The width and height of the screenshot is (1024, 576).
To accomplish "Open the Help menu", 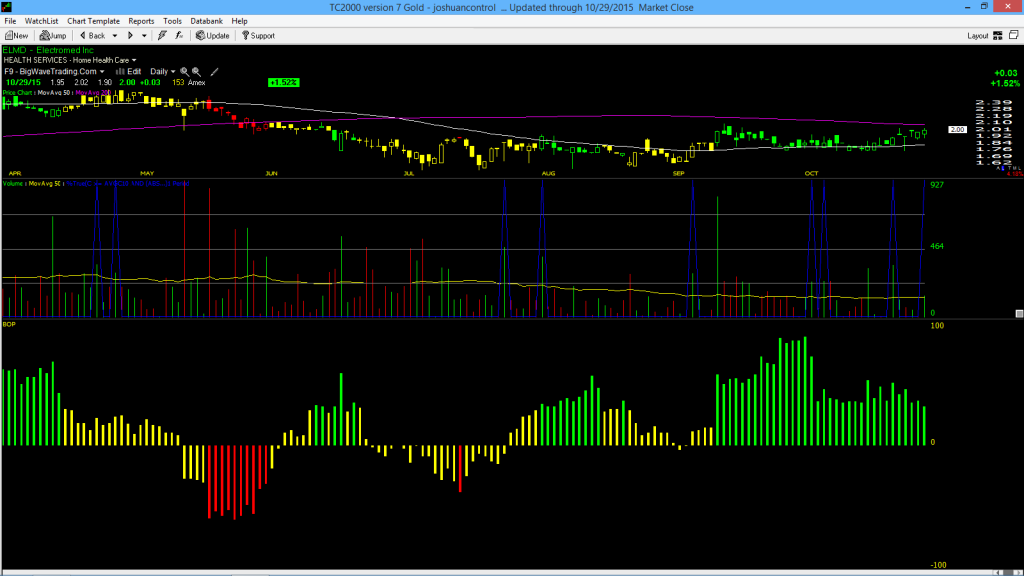I will pos(240,21).
